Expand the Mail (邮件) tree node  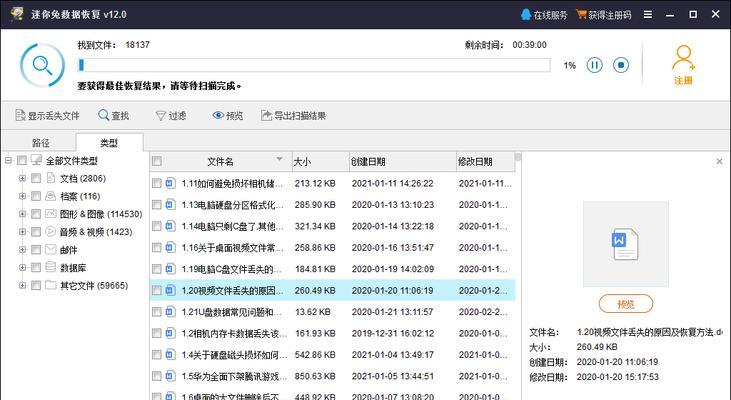tap(22, 250)
